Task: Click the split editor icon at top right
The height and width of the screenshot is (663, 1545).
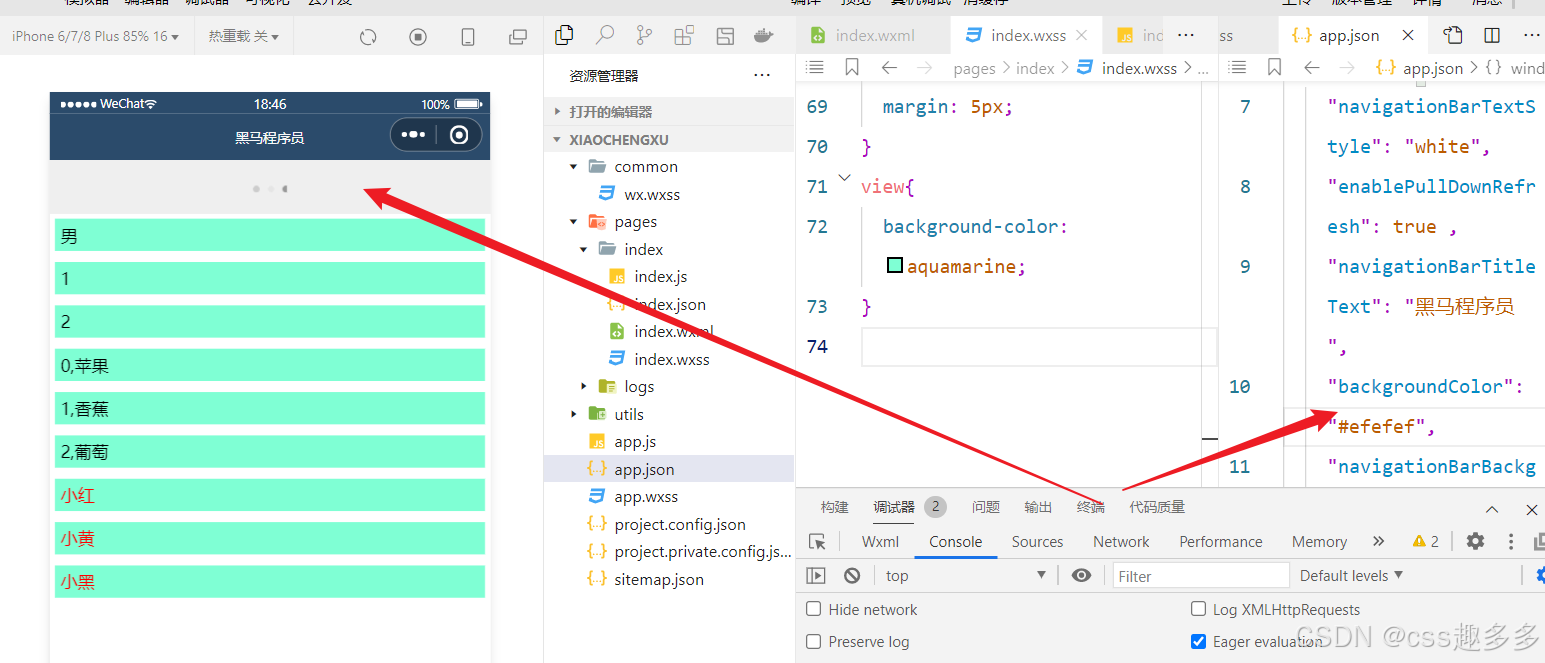Action: 1492,35
